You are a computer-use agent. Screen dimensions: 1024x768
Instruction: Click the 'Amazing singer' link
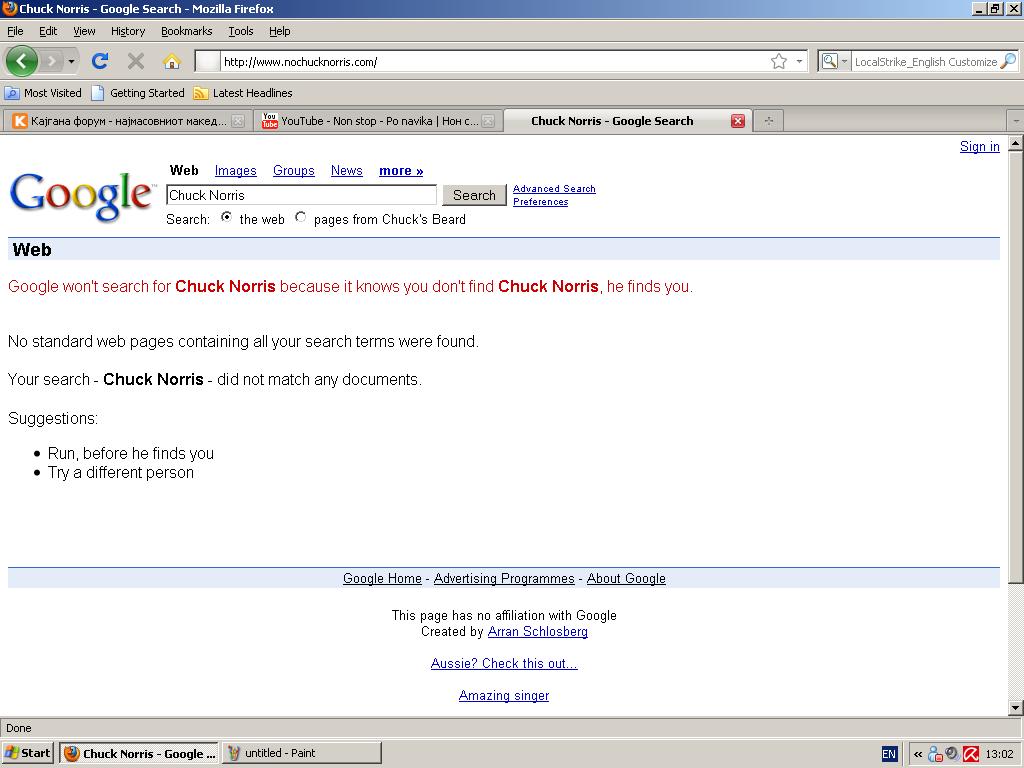pyautogui.click(x=504, y=696)
